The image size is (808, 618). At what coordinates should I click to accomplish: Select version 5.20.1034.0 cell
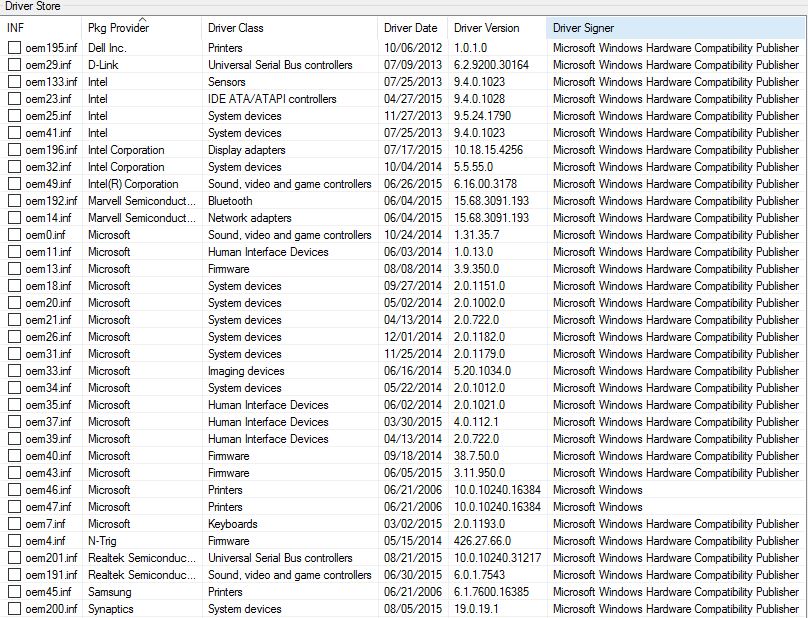pyautogui.click(x=482, y=371)
